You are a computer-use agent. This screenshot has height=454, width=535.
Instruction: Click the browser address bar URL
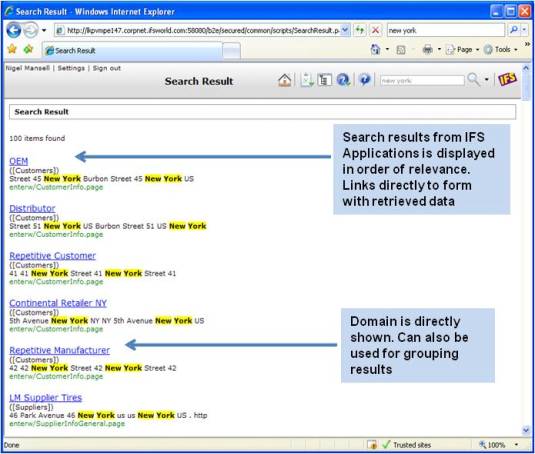203,30
